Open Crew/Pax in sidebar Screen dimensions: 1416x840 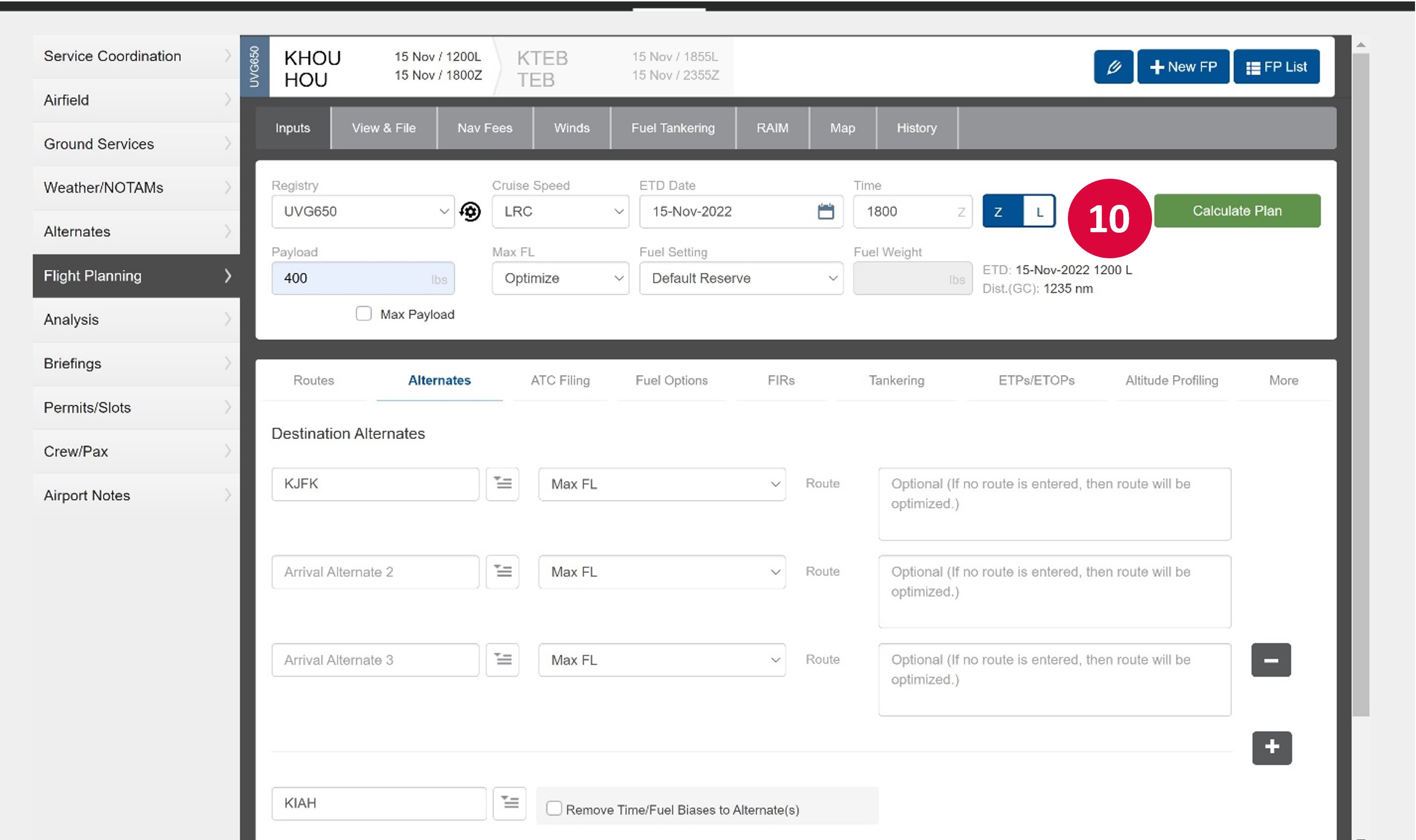click(136, 451)
